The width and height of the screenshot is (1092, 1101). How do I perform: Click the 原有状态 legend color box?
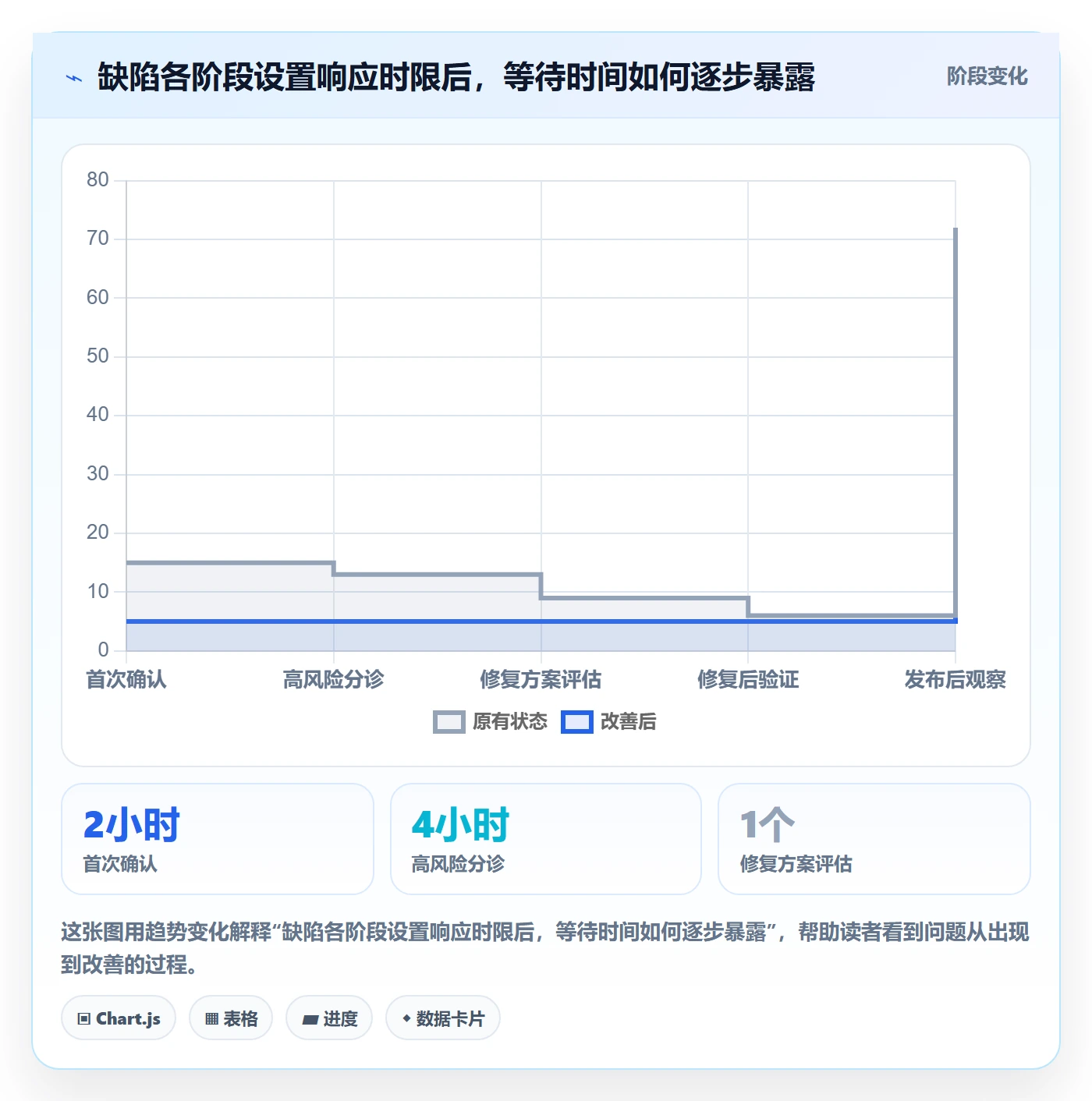coord(449,722)
